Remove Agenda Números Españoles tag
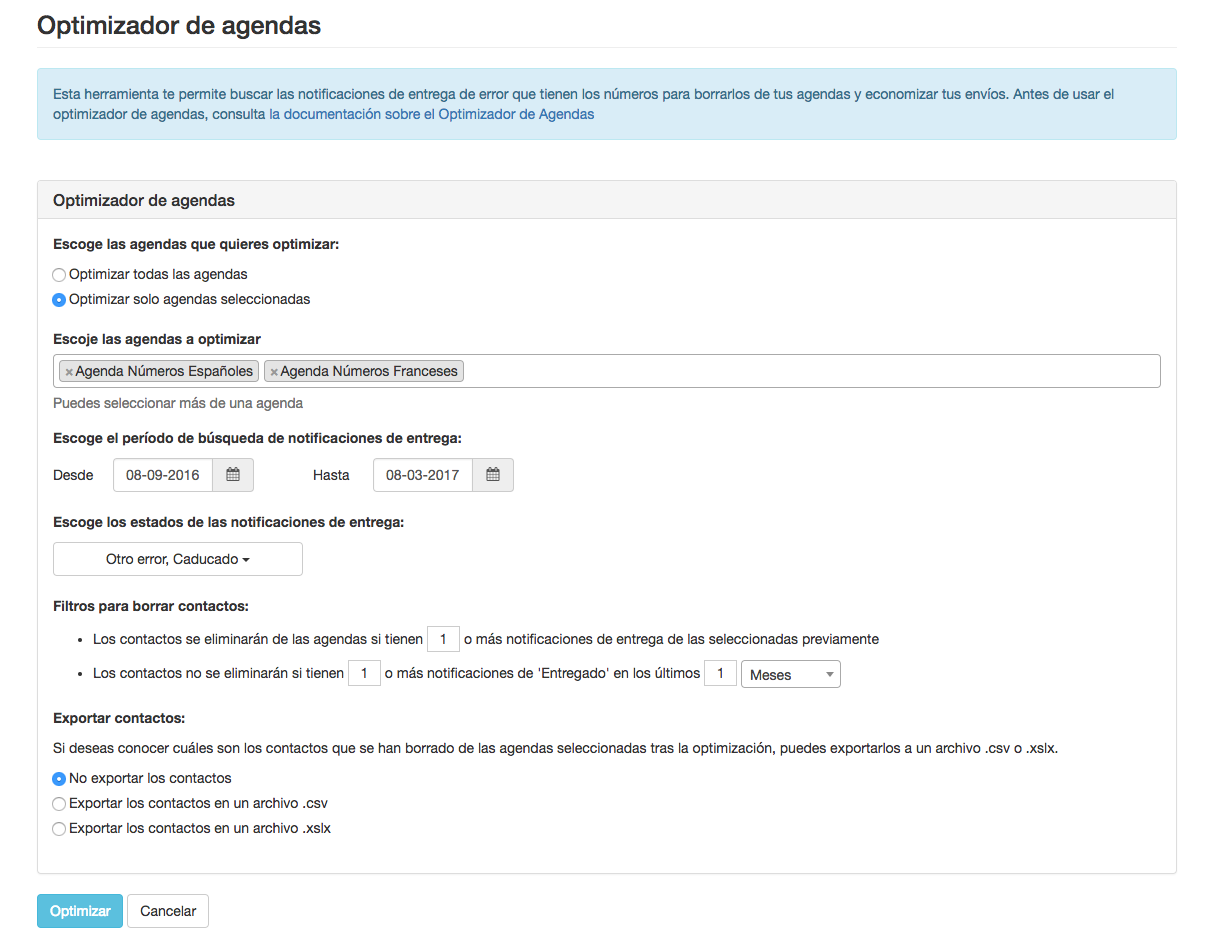Viewport: 1223px width, 941px height. coord(69,372)
